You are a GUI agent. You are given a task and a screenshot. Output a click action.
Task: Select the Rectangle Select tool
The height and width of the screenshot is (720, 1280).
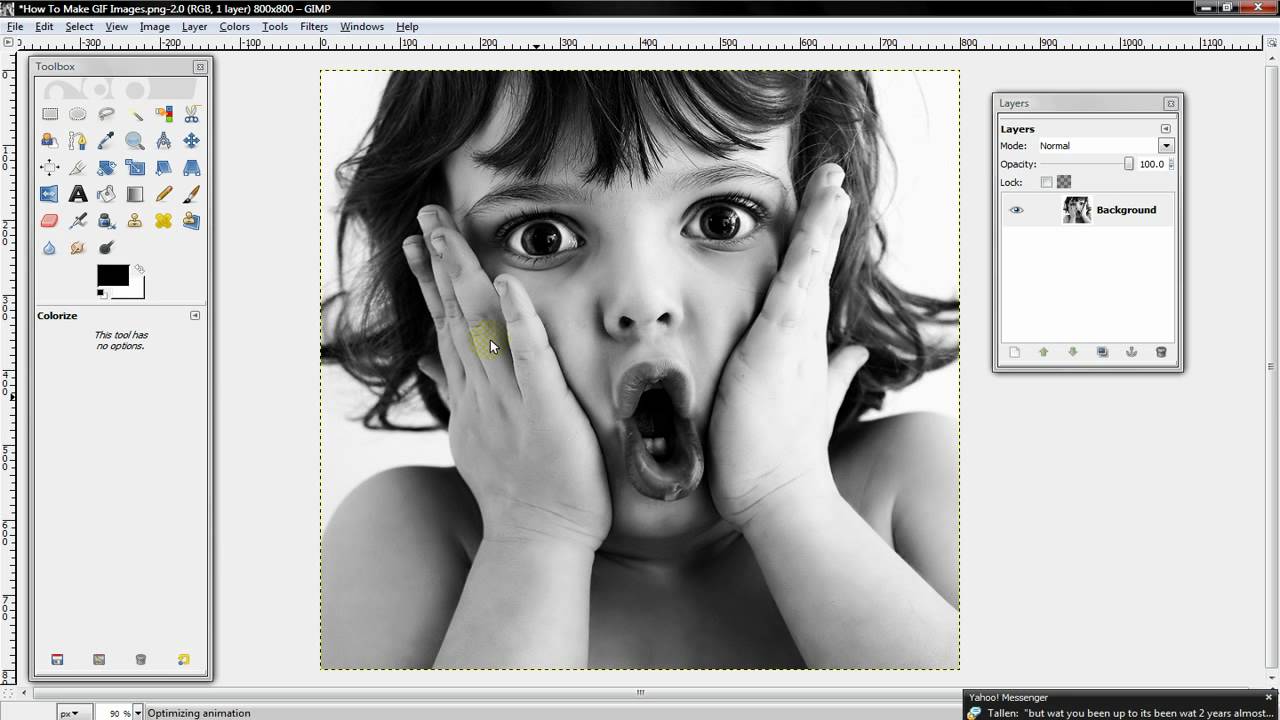tap(49, 114)
